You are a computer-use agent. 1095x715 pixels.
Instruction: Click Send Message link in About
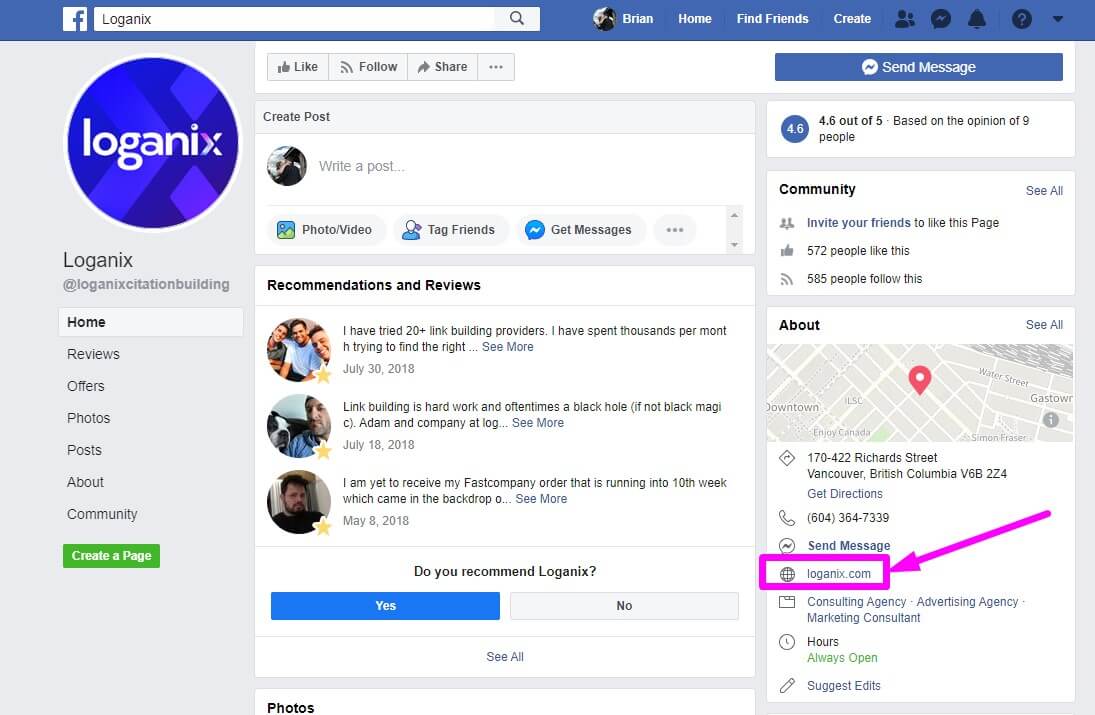pyautogui.click(x=848, y=546)
